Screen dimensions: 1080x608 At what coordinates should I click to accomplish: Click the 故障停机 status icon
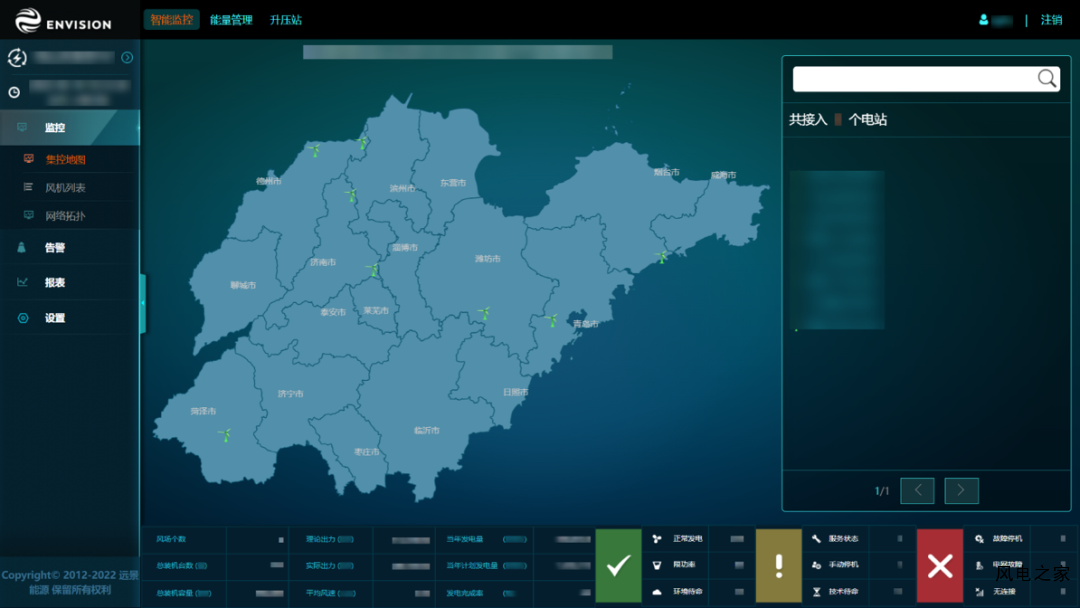[x=979, y=539]
